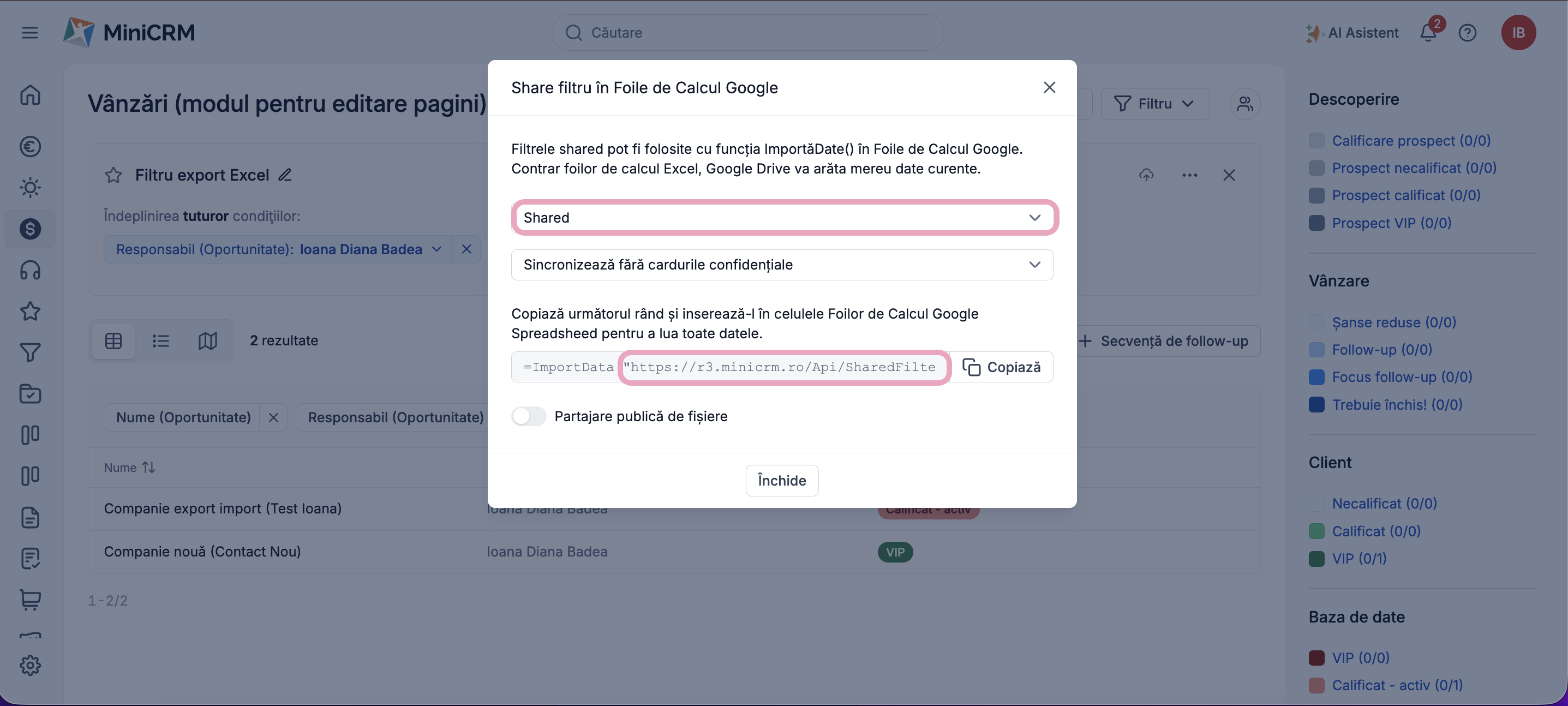
Task: Open the home icon in sidebar
Action: point(30,95)
